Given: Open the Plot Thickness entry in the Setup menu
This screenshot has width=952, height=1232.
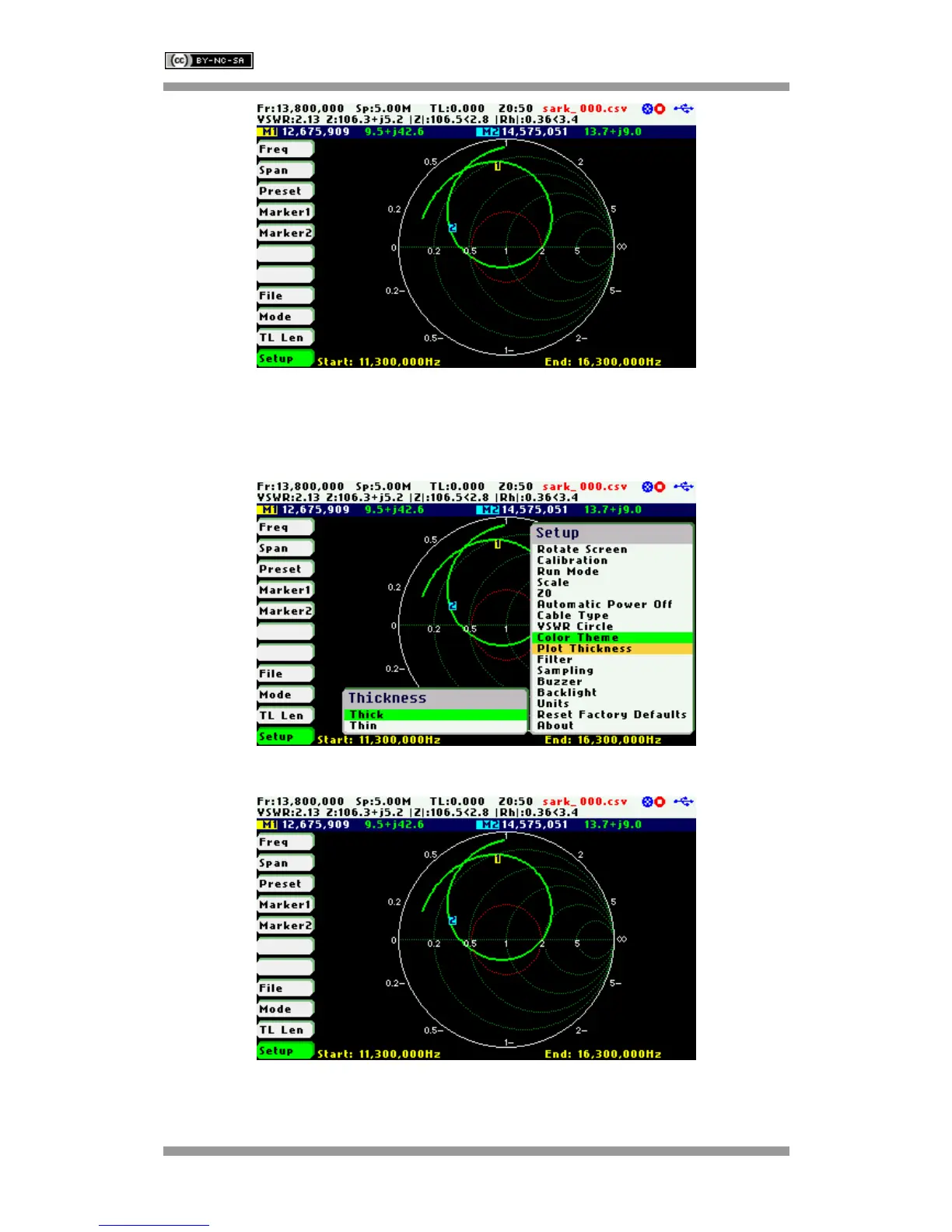Looking at the screenshot, I should (584, 649).
